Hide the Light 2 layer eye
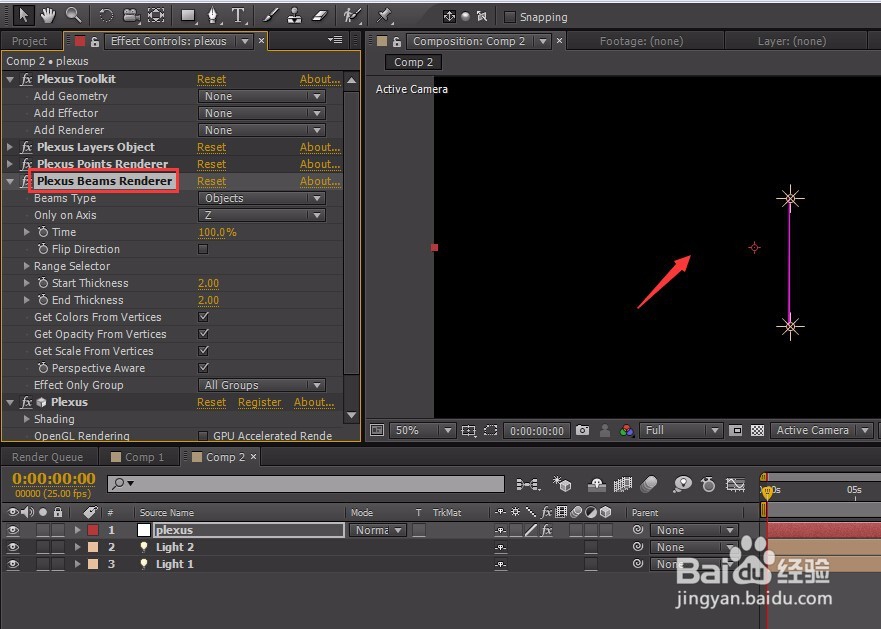 (13, 547)
